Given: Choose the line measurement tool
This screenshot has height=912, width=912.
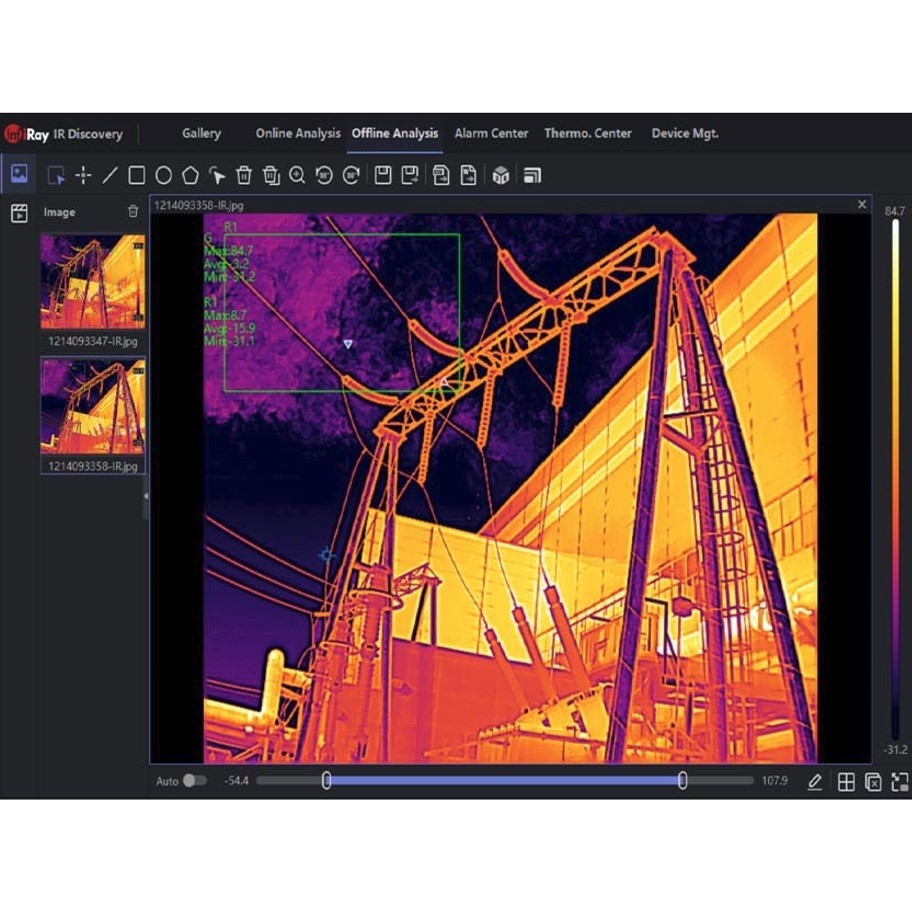Looking at the screenshot, I should pos(110,176).
